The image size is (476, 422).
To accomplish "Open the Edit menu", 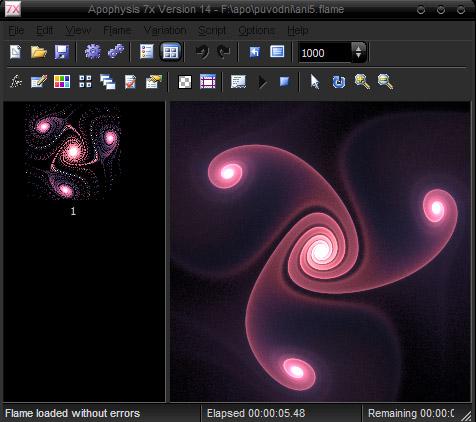I will tap(44, 31).
